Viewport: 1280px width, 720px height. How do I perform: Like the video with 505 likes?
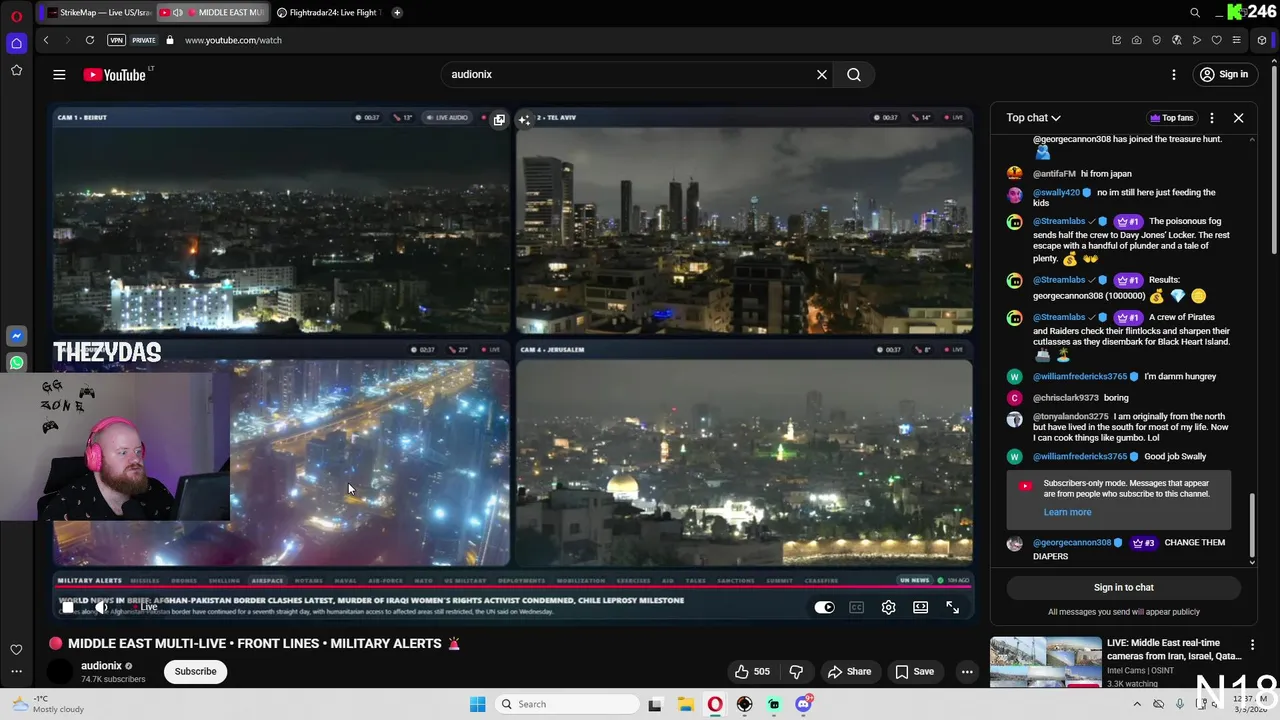click(x=752, y=671)
